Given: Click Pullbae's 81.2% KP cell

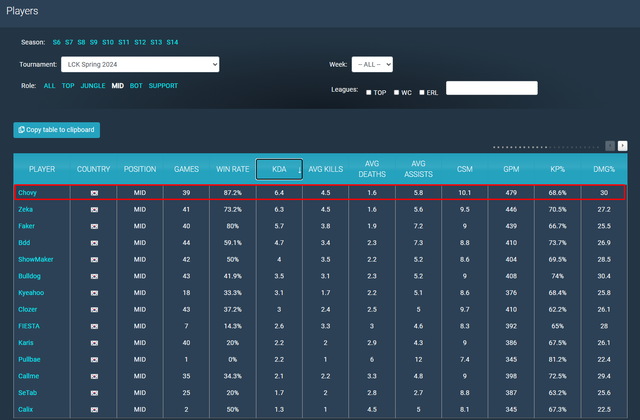Looking at the screenshot, I should [x=558, y=360].
